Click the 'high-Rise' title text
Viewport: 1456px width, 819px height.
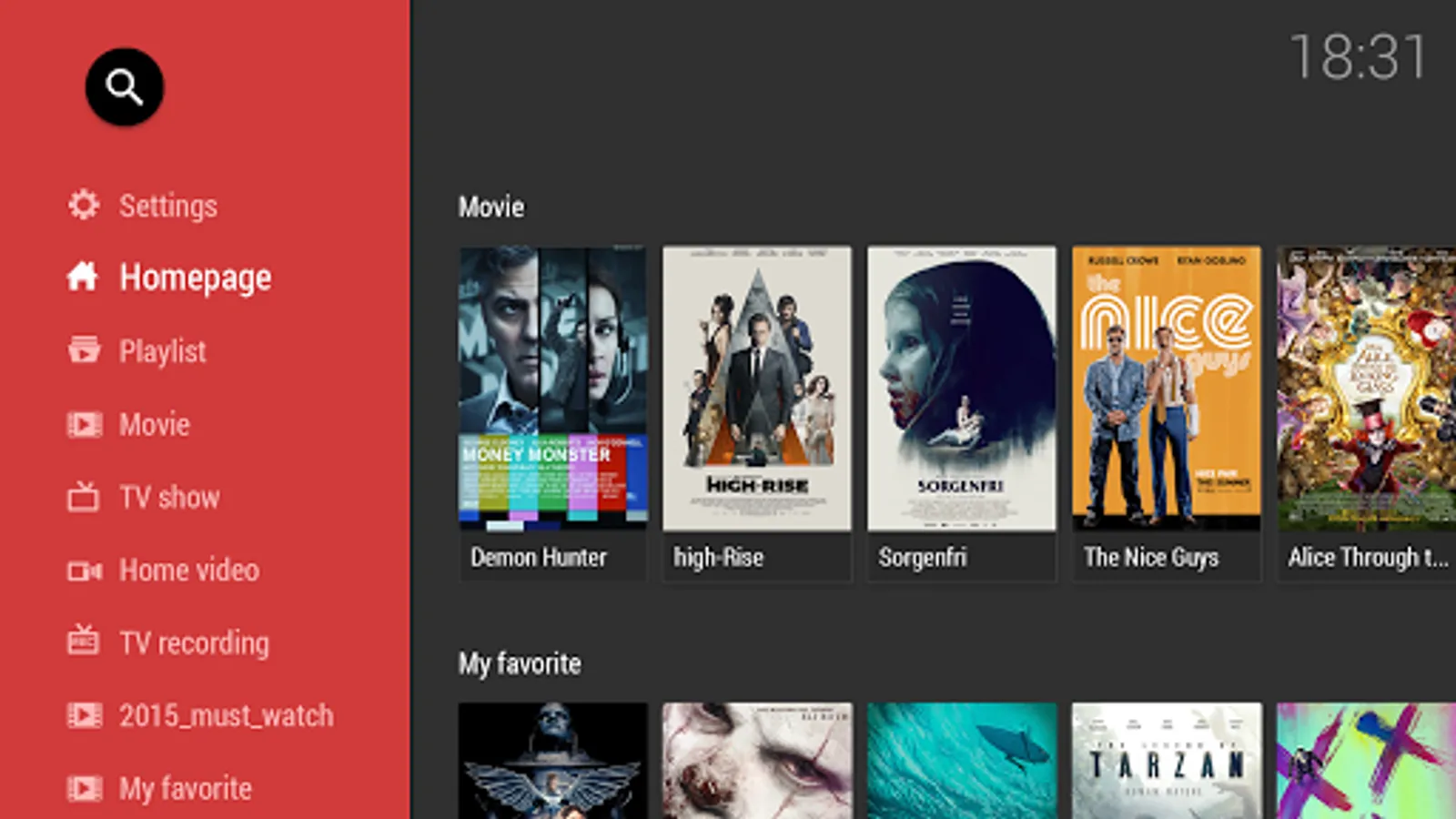tap(719, 558)
